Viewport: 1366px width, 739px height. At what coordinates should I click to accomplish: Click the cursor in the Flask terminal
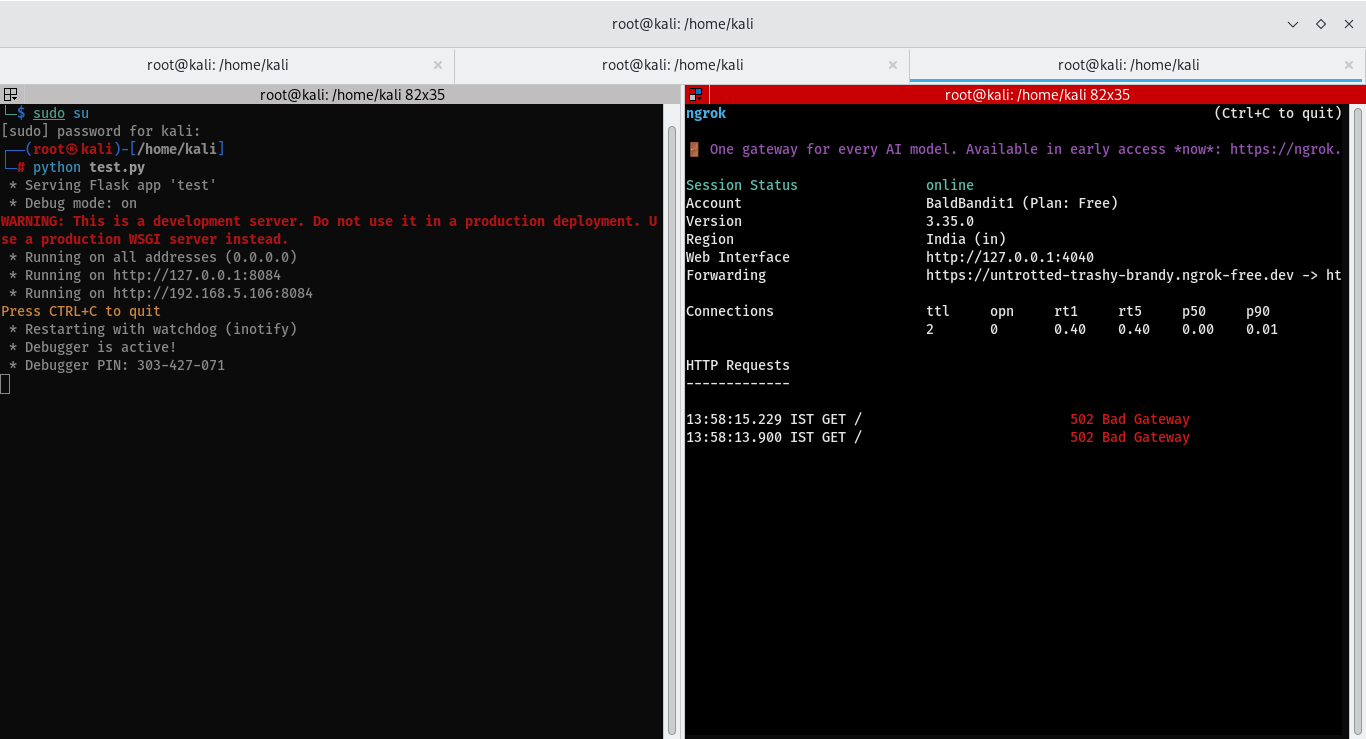[5, 383]
